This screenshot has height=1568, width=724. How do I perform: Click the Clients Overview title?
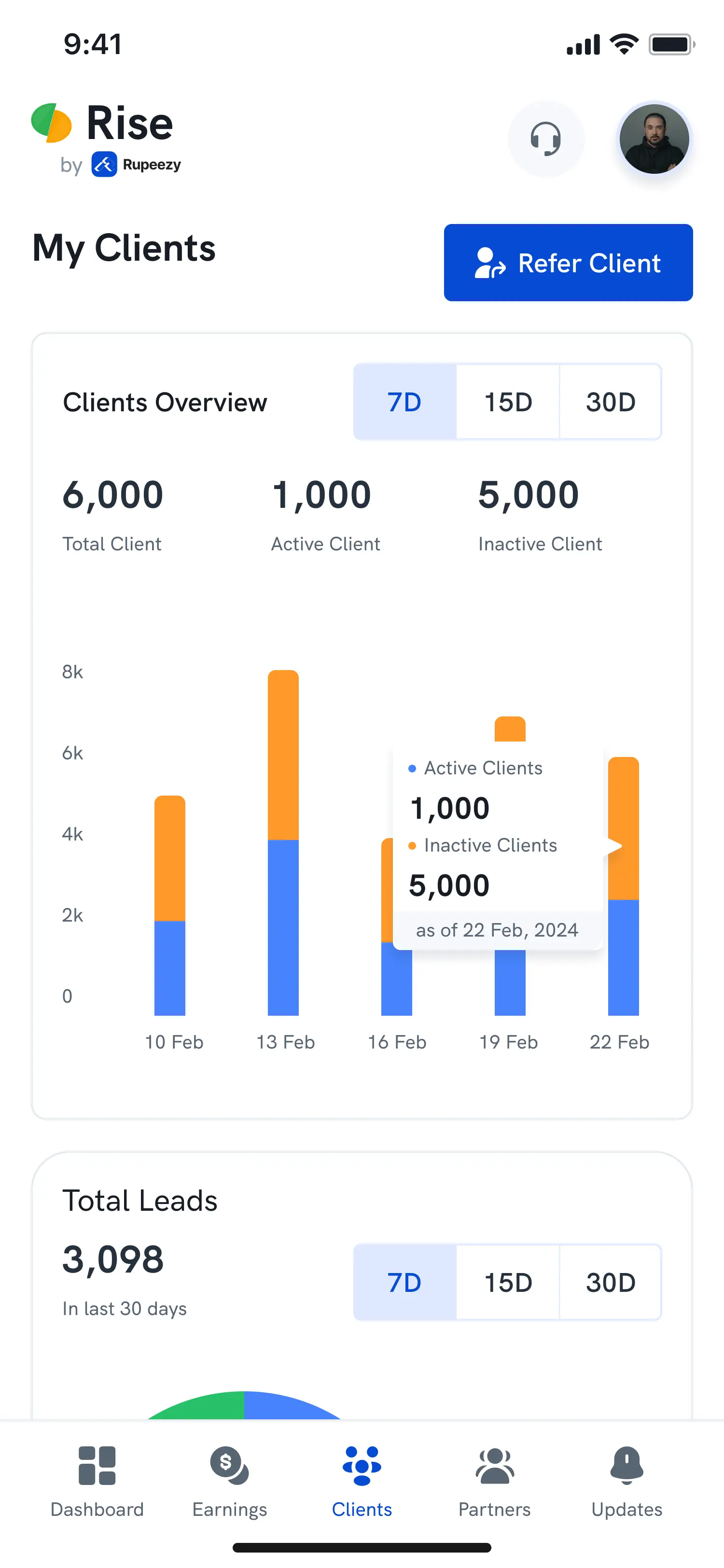[x=165, y=402]
